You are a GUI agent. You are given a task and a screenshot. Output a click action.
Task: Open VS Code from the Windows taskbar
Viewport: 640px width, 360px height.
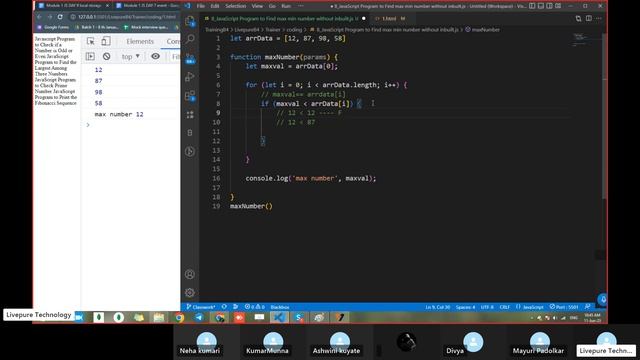[x=279, y=317]
